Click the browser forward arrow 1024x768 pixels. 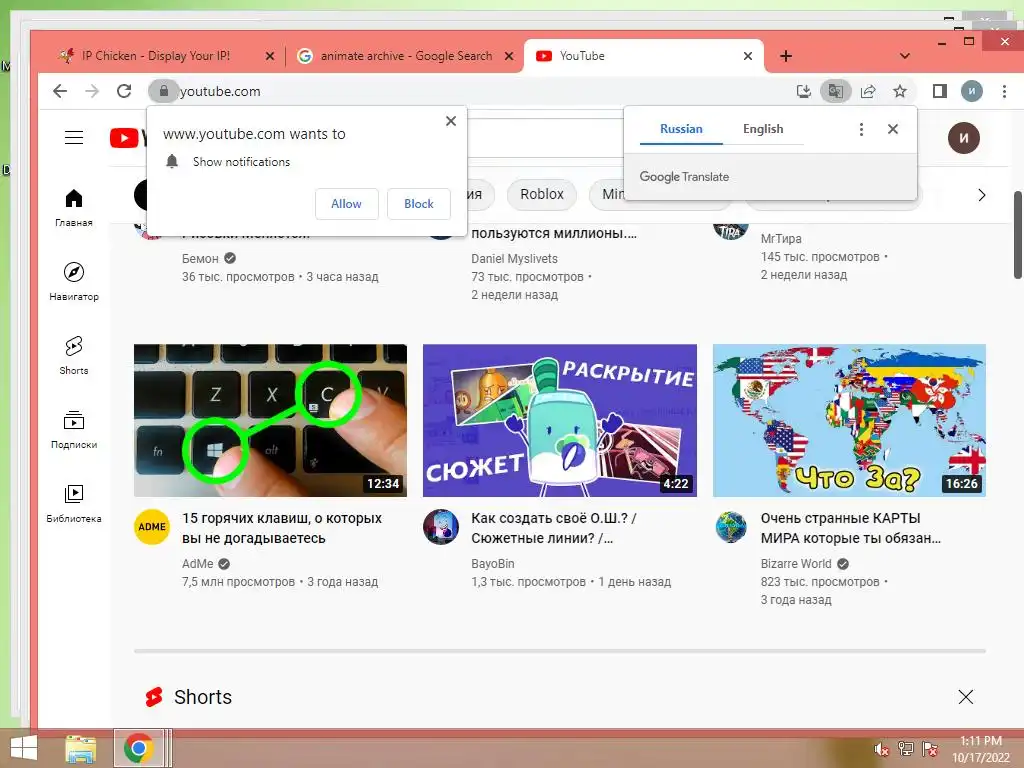tap(92, 91)
